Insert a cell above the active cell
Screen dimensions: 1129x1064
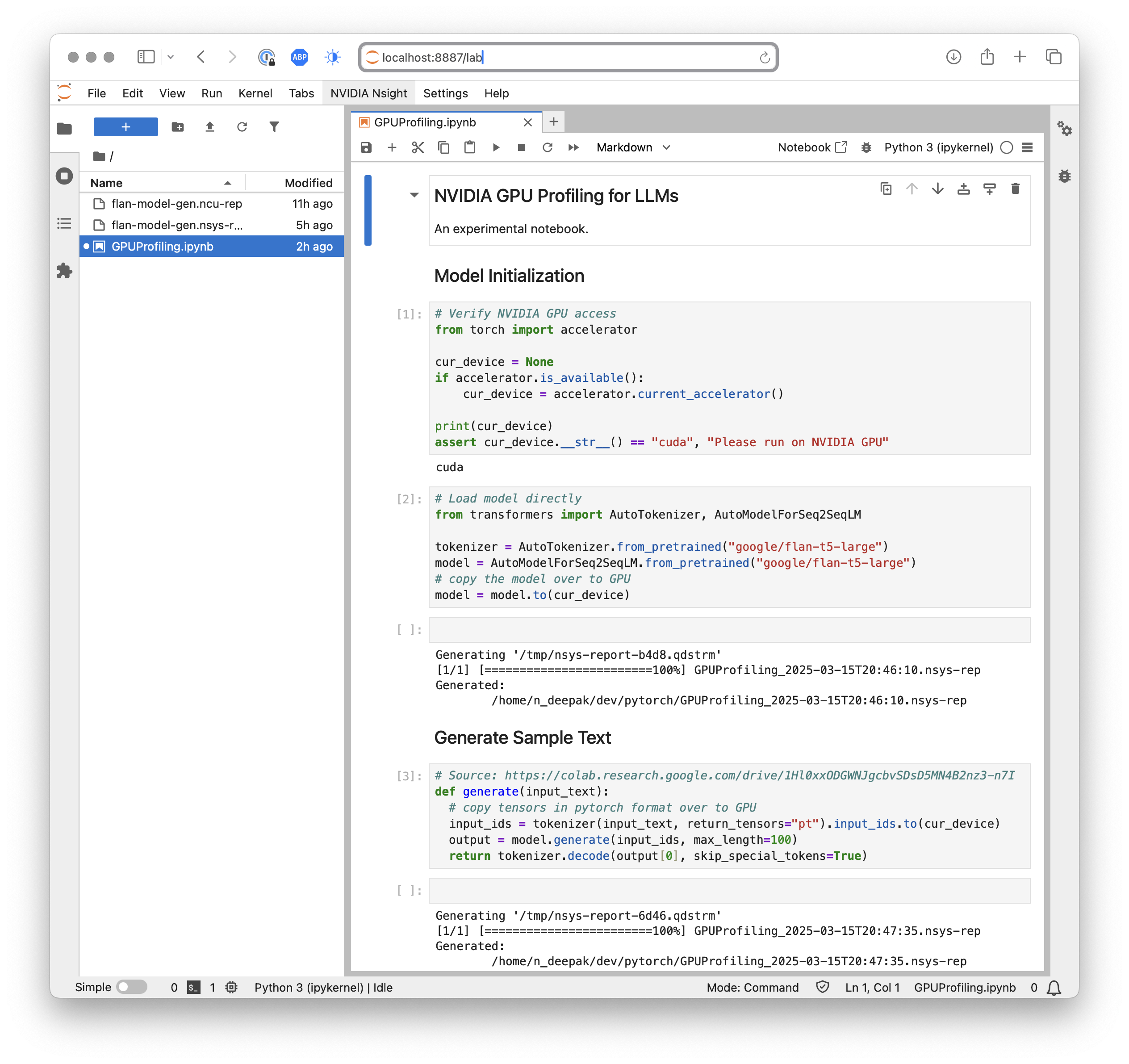[x=964, y=189]
